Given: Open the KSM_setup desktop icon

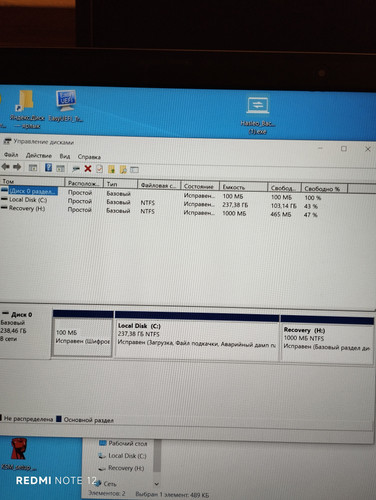Looking at the screenshot, I should click(x=19, y=455).
